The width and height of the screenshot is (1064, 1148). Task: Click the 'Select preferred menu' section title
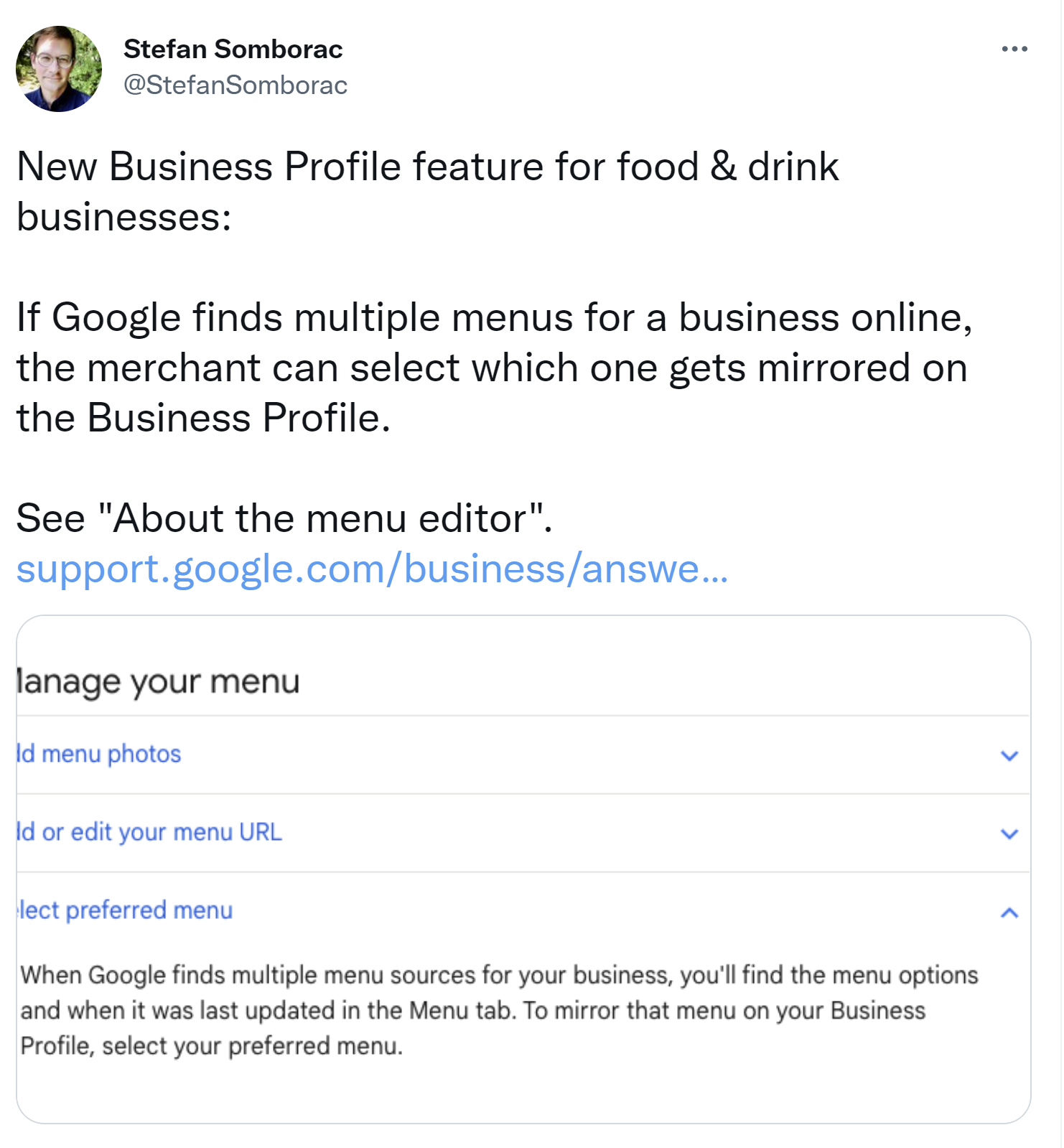[x=125, y=910]
